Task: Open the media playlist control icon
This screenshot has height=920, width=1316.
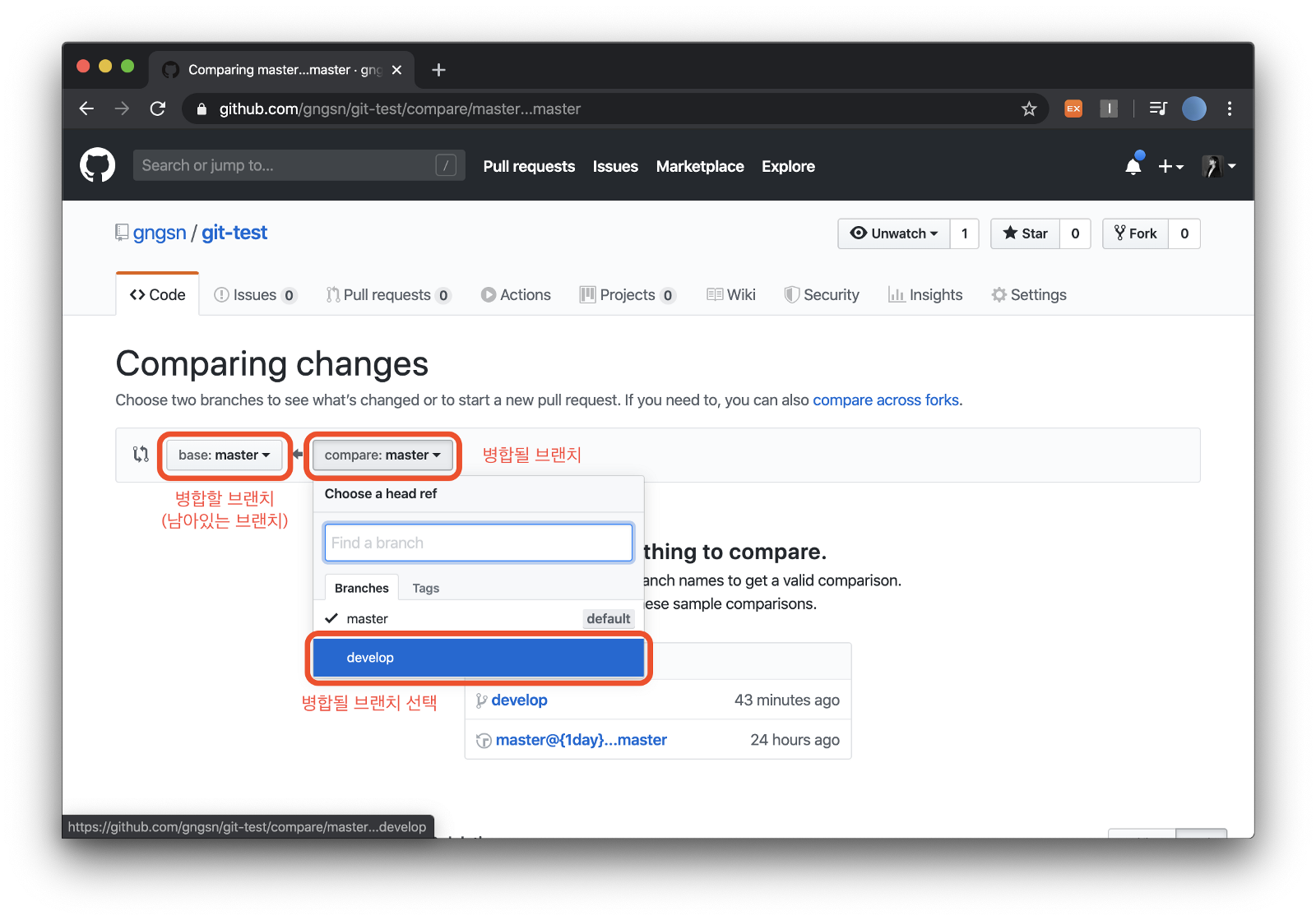Action: 1158,109
